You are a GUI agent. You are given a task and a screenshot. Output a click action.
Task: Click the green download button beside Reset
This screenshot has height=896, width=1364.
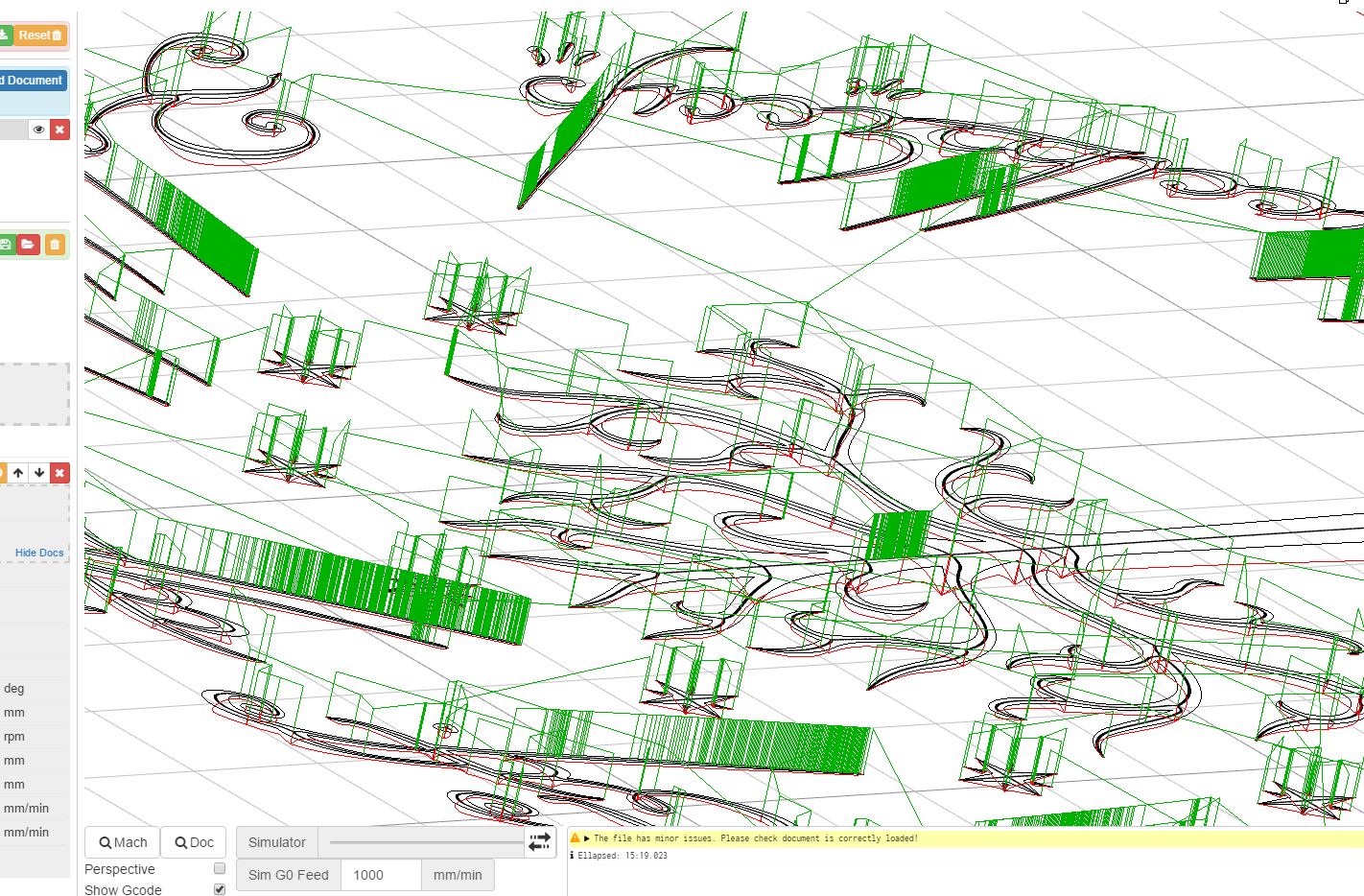tap(5, 35)
